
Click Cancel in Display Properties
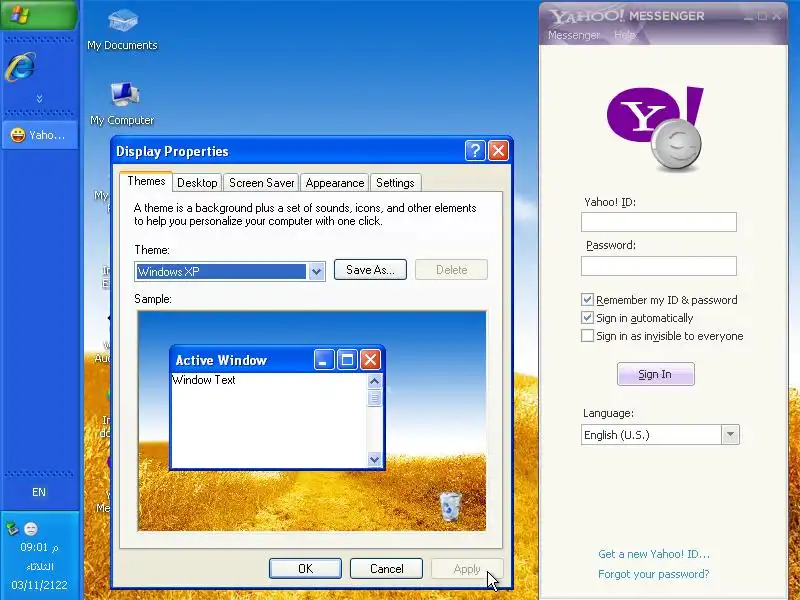coord(386,568)
